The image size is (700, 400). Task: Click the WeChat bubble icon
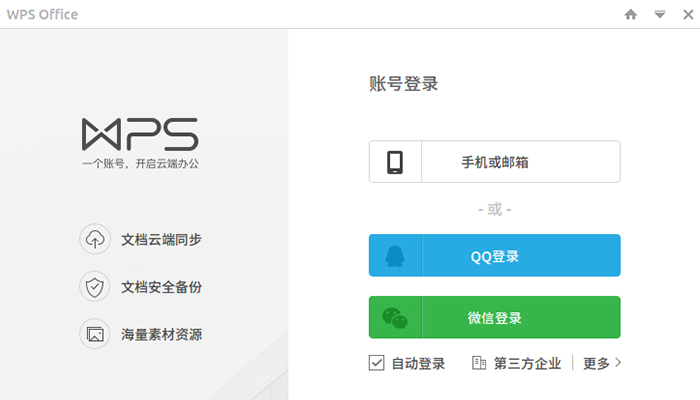coord(395,318)
